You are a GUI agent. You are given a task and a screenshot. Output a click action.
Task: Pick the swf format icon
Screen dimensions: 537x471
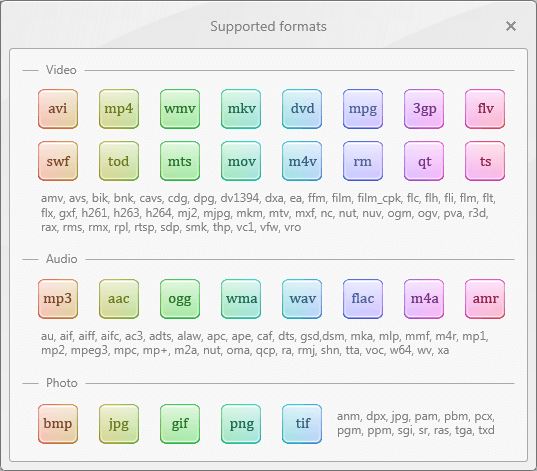[58, 161]
